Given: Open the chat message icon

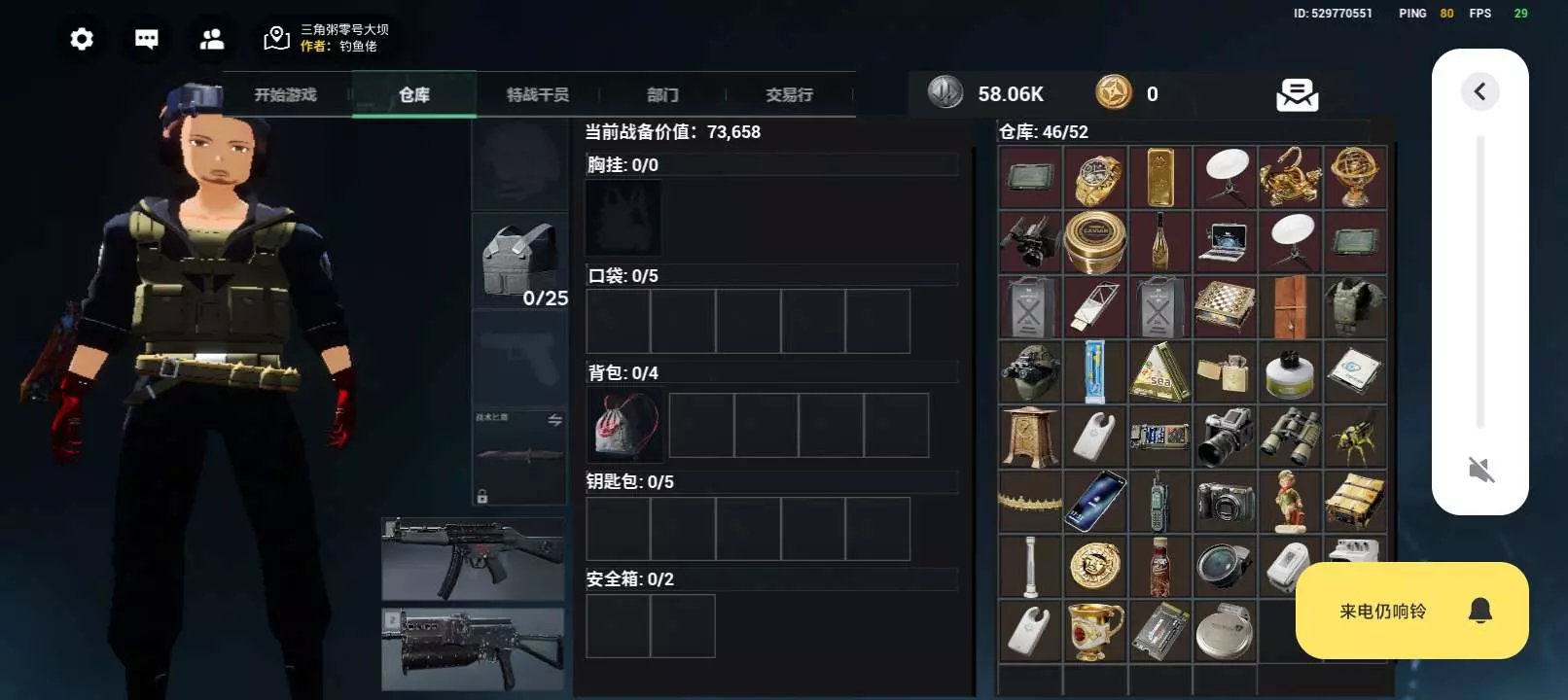Looking at the screenshot, I should tap(147, 39).
